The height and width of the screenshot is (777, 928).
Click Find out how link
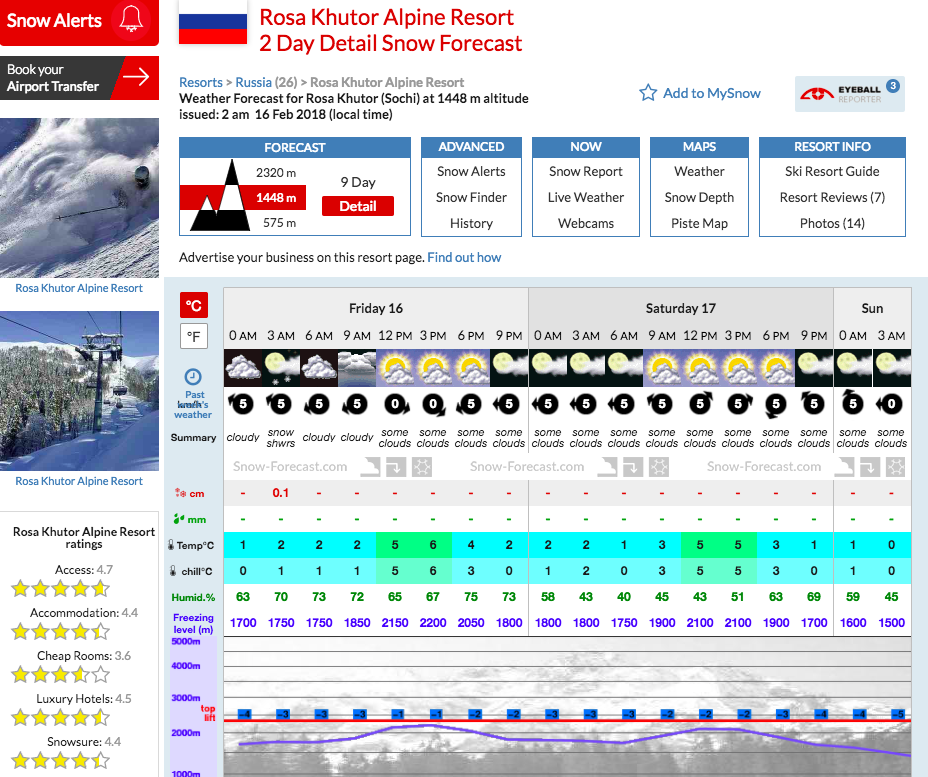[x=464, y=257]
